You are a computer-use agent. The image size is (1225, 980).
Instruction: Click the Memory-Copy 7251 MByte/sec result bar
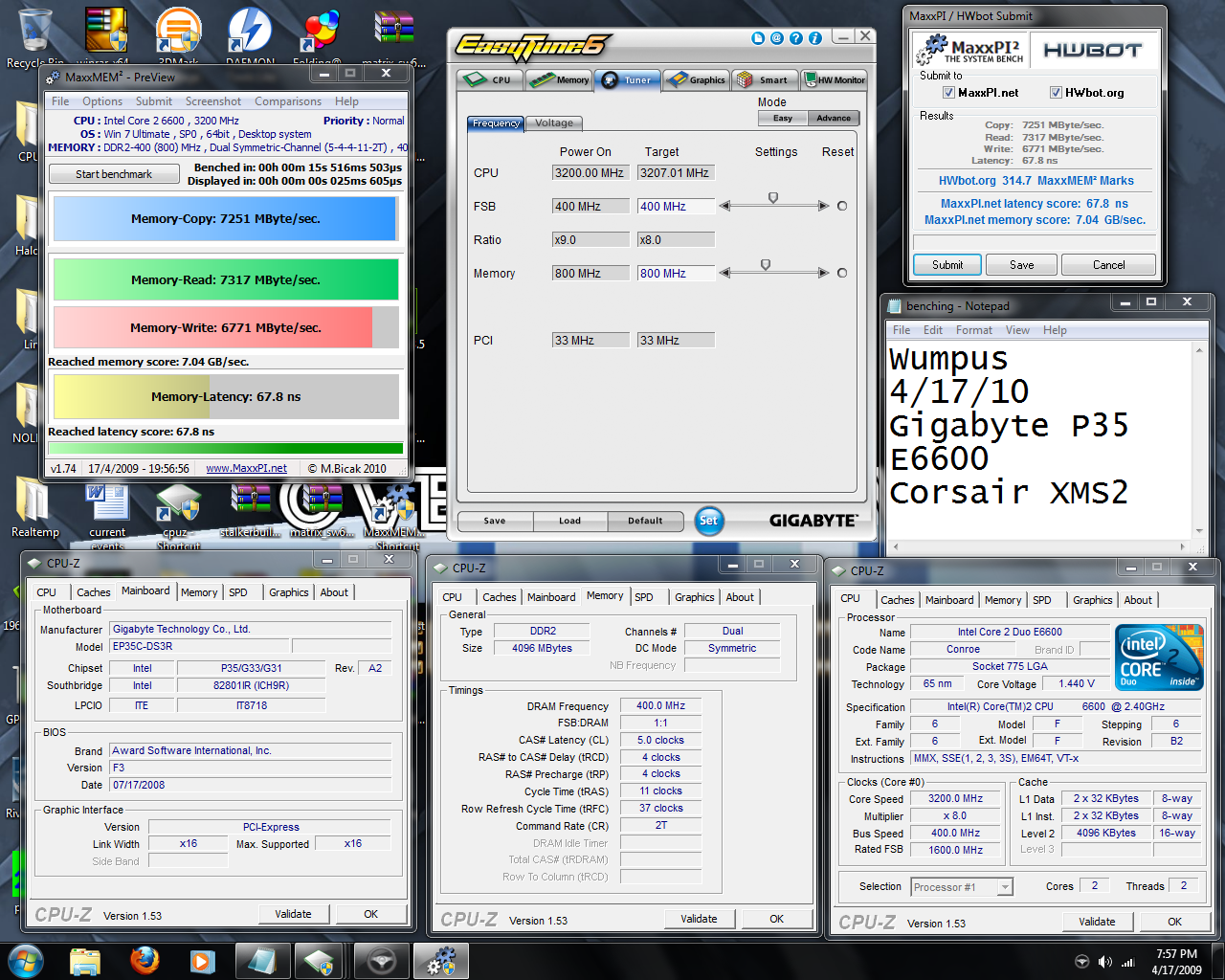coord(226,219)
